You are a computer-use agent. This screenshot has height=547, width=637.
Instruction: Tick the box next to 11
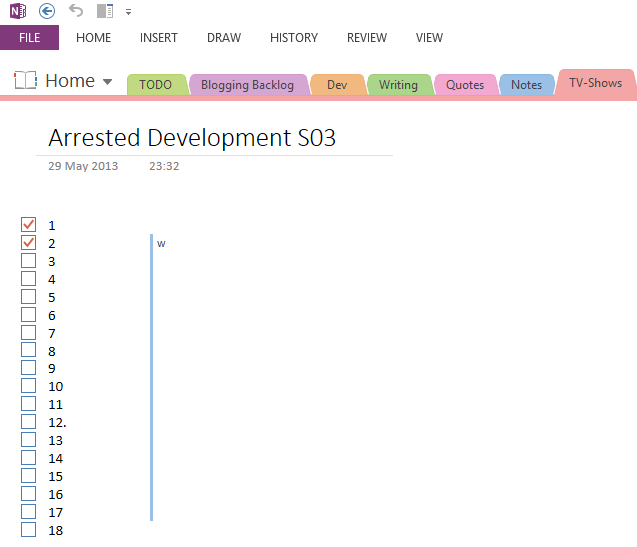click(28, 404)
